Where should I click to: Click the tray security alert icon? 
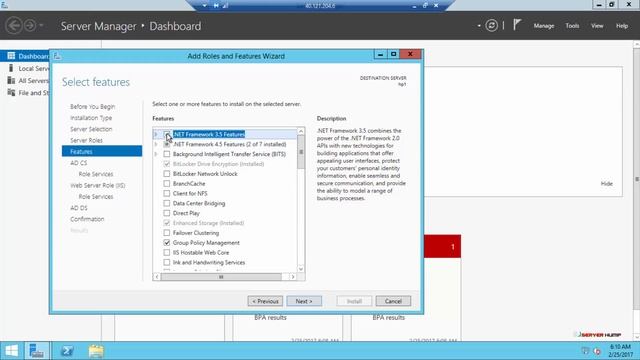[597, 351]
